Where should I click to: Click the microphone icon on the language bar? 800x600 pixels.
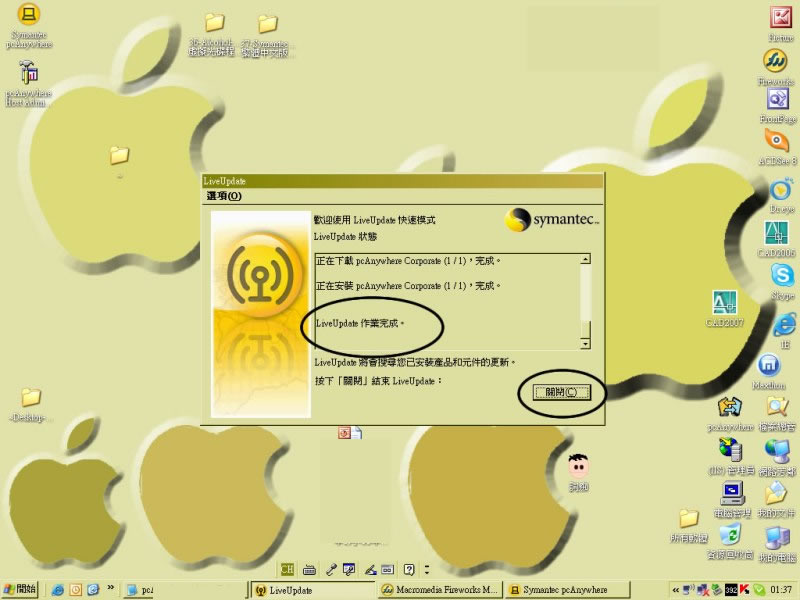331,569
